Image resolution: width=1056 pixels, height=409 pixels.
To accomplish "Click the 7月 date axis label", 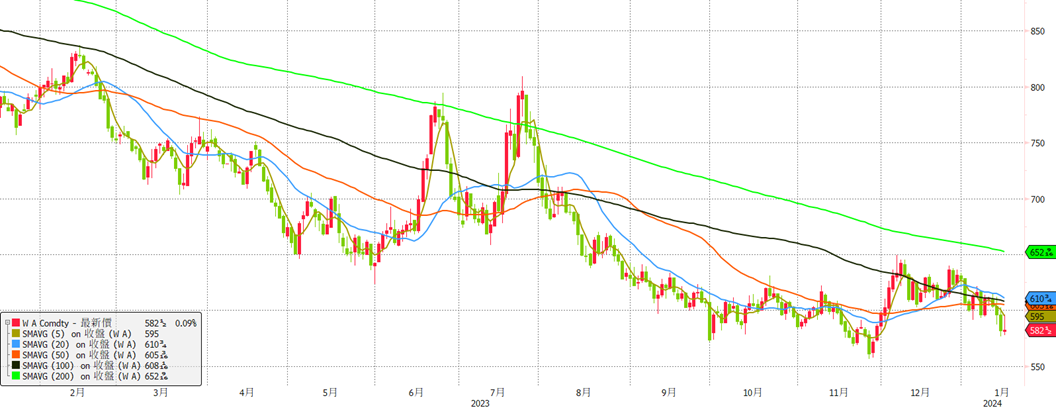I will coord(498,393).
